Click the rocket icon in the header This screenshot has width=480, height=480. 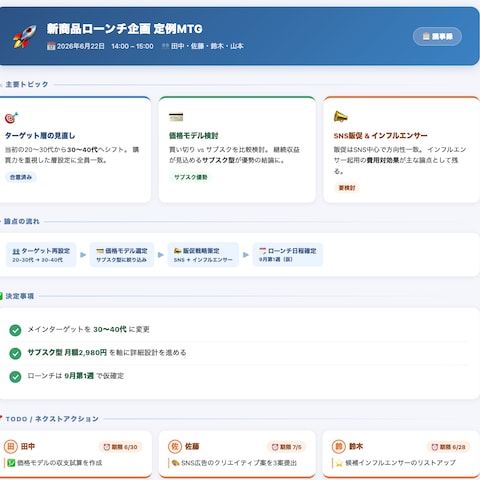tap(24, 36)
